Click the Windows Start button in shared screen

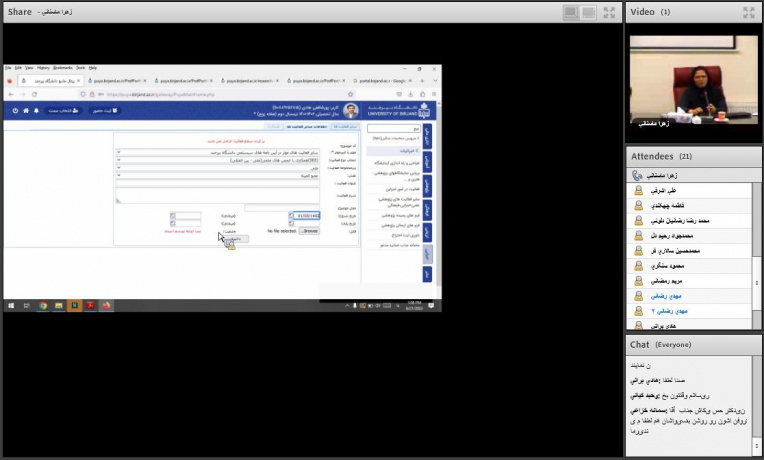(11, 305)
